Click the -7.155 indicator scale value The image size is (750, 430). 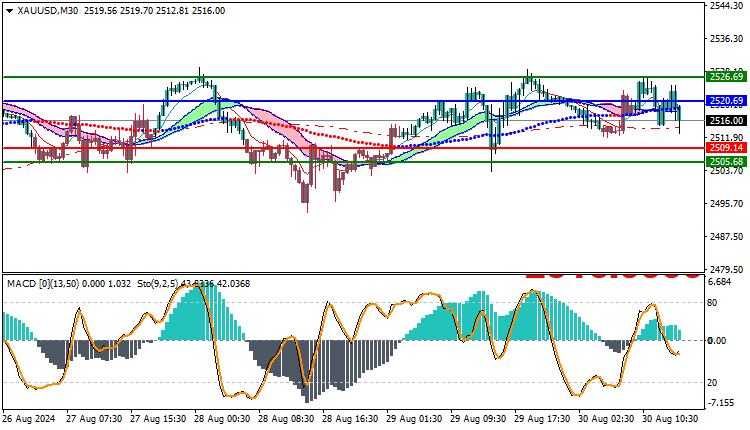point(721,403)
